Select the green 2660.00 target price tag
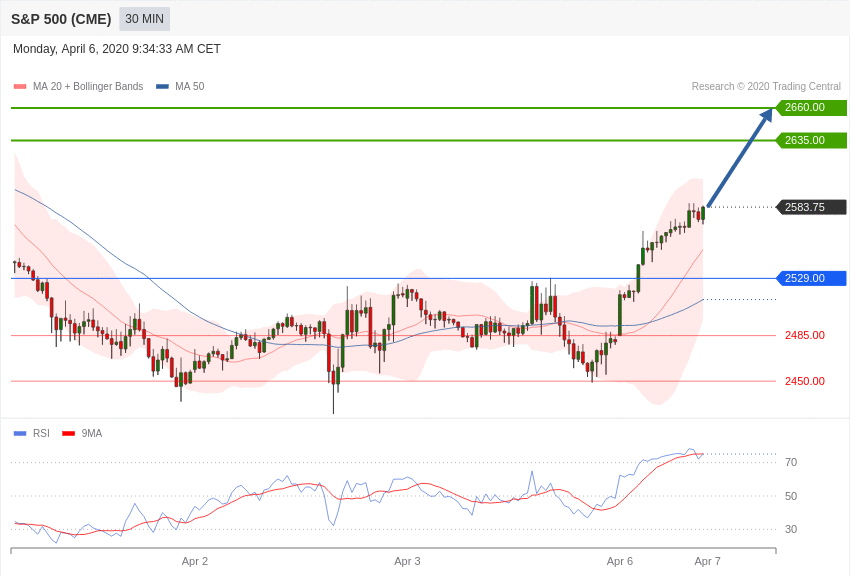The width and height of the screenshot is (850, 576). pos(811,108)
